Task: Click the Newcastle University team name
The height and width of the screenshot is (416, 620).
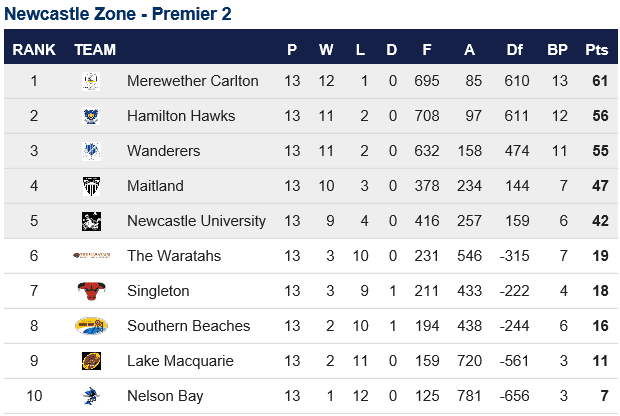Action: [196, 221]
